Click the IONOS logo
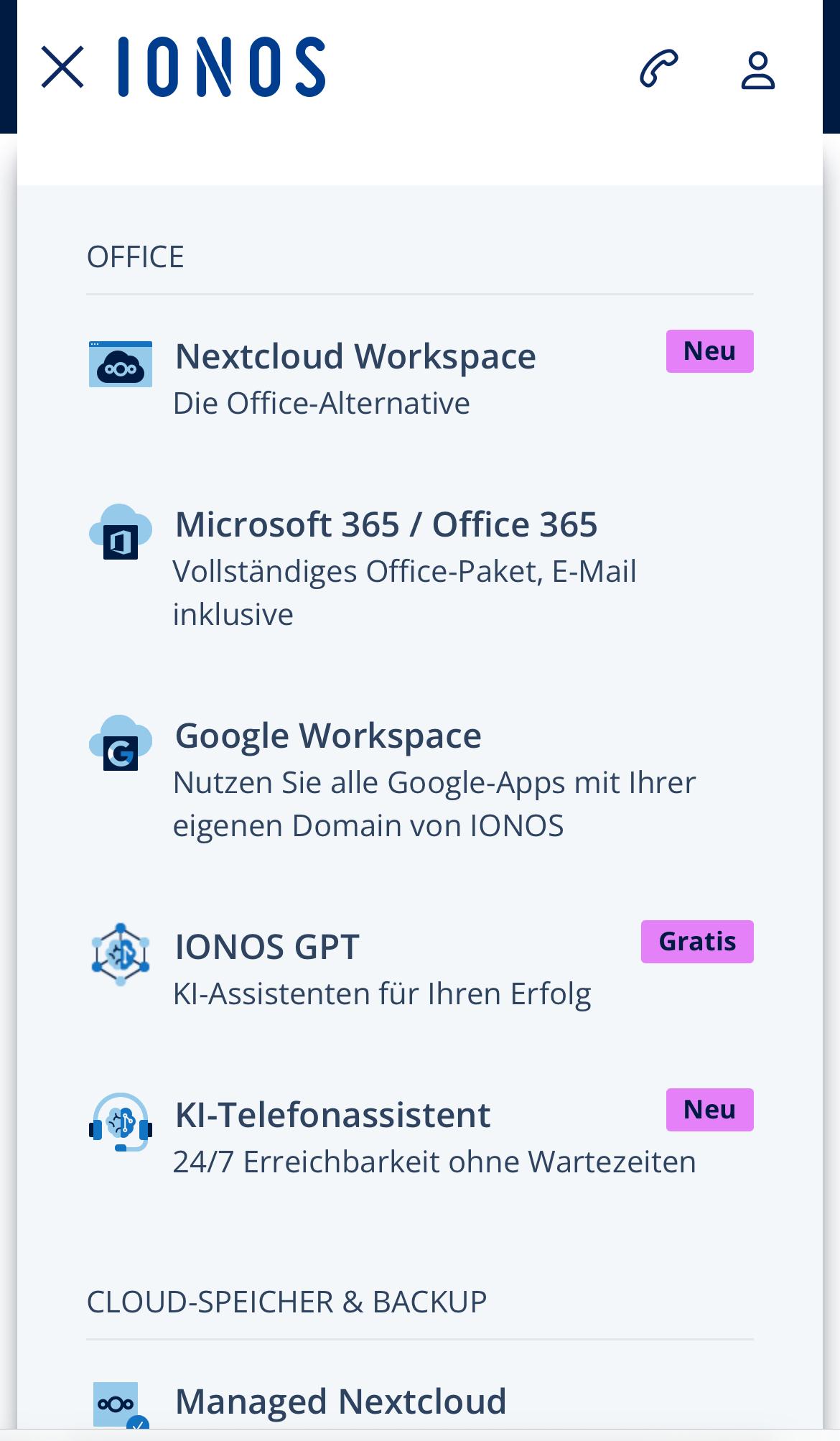The height and width of the screenshot is (1441, 840). [x=222, y=68]
